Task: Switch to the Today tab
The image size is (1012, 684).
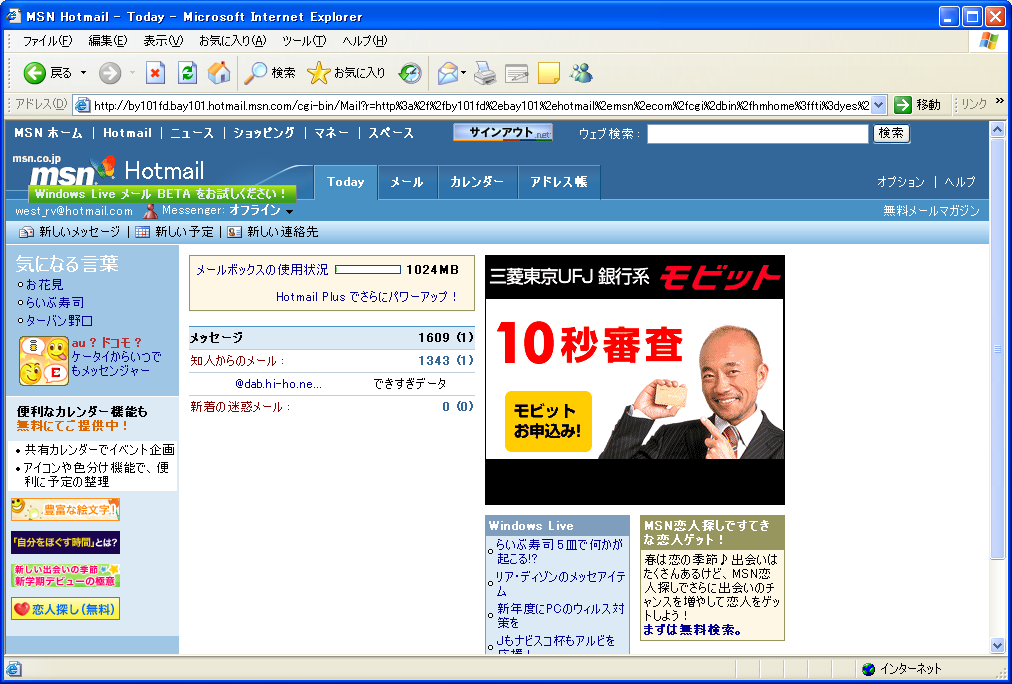Action: tap(345, 183)
